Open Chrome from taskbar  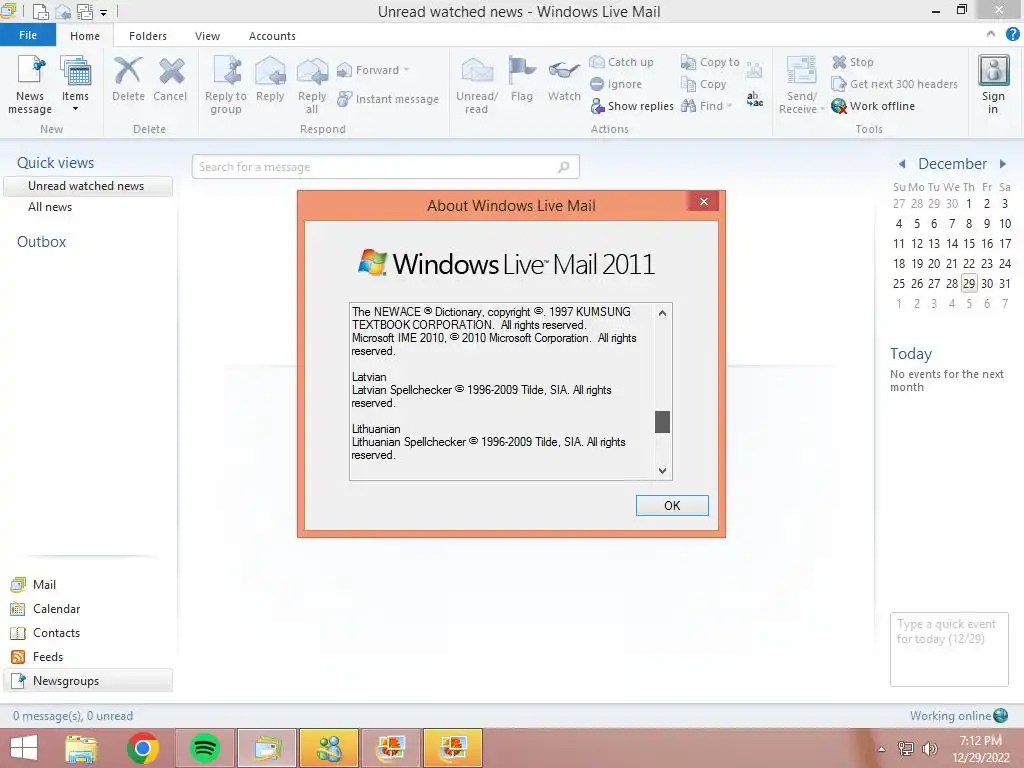pos(142,748)
